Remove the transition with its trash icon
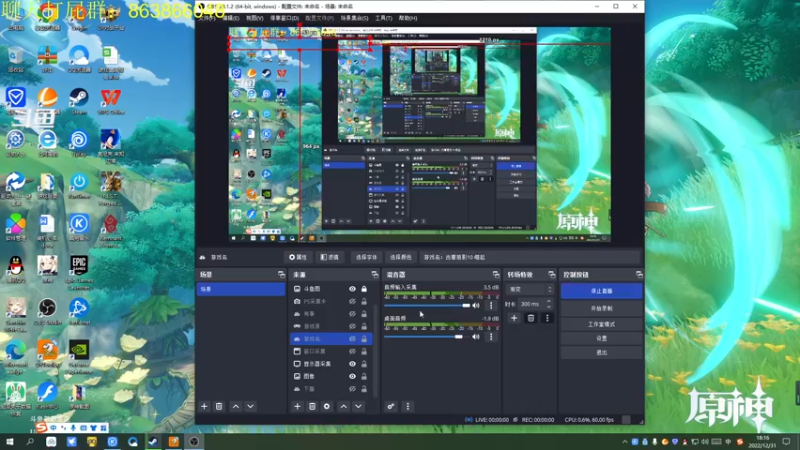The width and height of the screenshot is (800, 450). click(531, 318)
